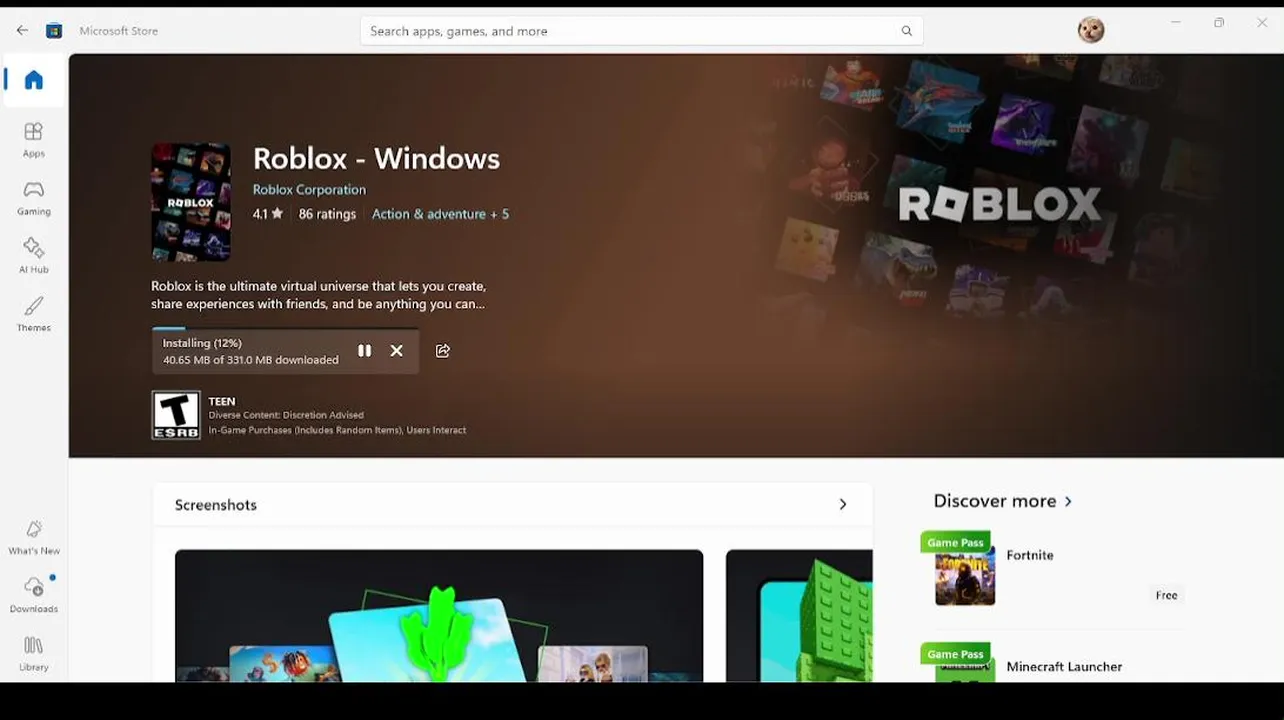Click the installation progress bar
Image resolution: width=1284 pixels, height=720 pixels.
[285, 328]
